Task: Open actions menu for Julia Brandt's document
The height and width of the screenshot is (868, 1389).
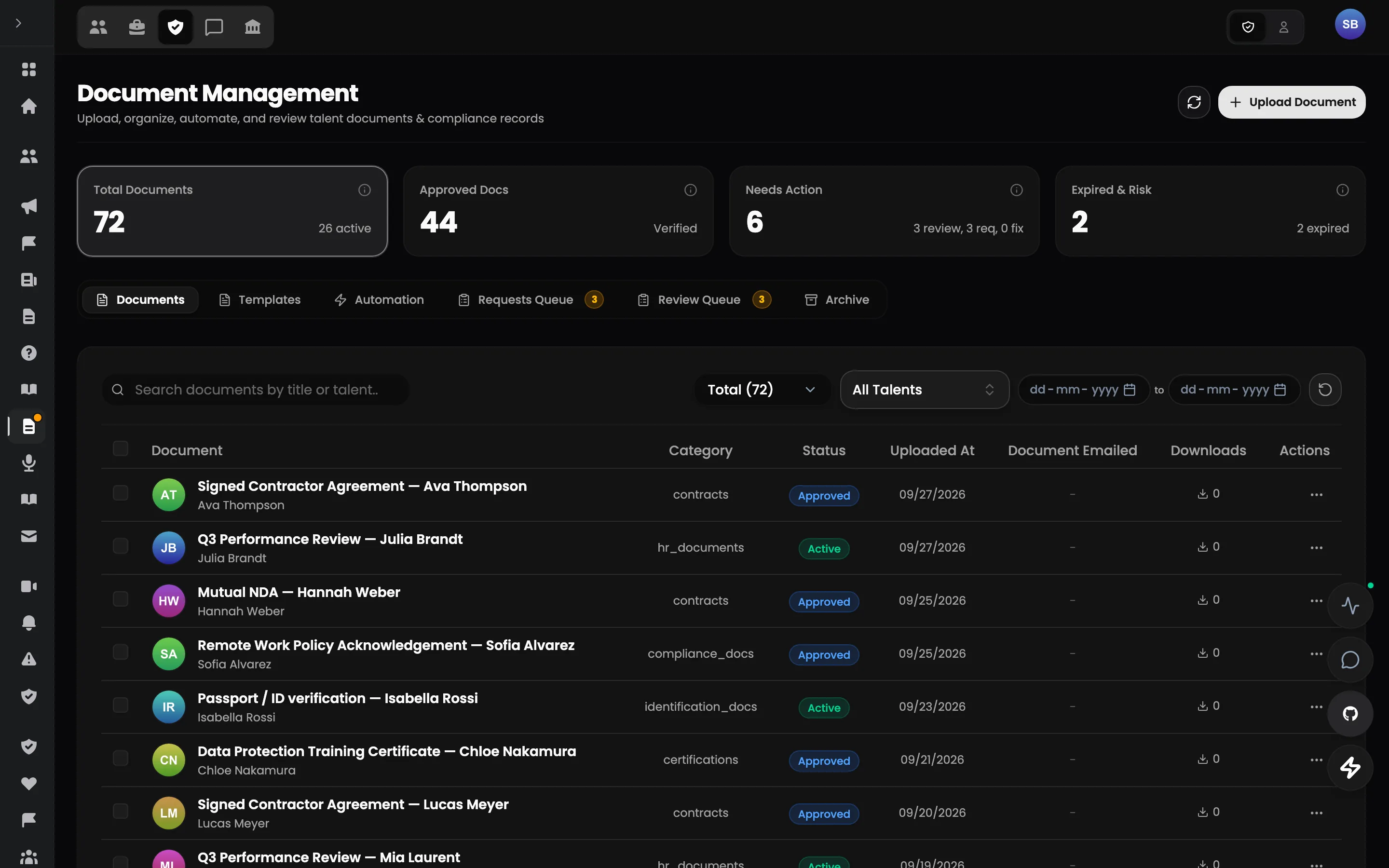Action: pyautogui.click(x=1316, y=548)
